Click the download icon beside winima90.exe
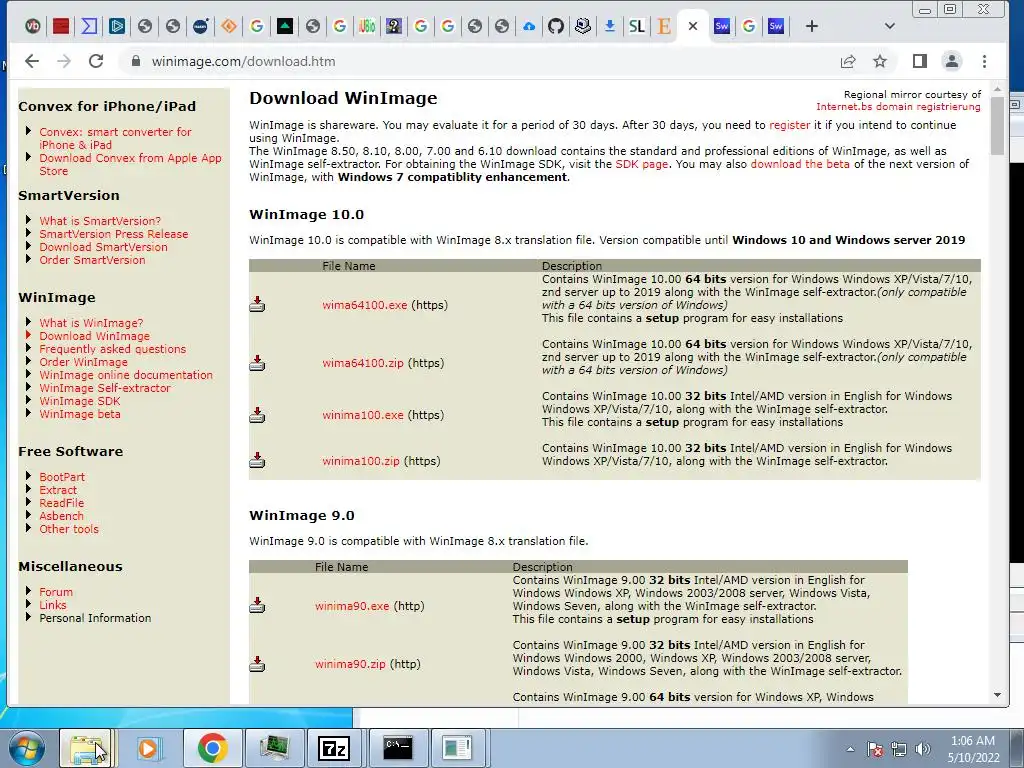Viewport: 1024px width, 768px height. click(257, 605)
